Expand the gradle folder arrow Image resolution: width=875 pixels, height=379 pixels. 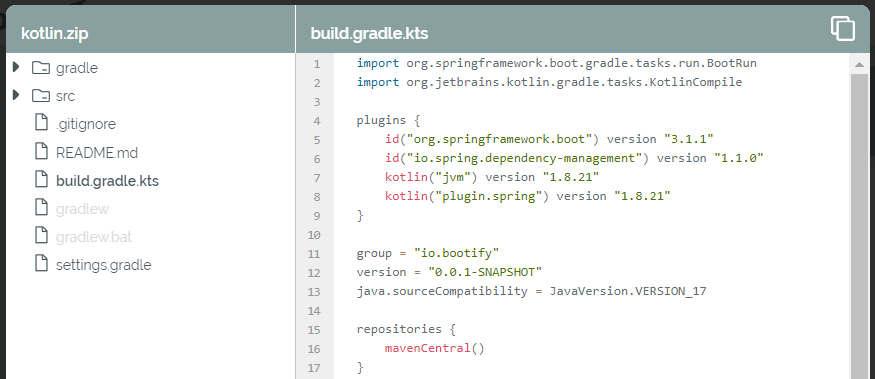(16, 67)
